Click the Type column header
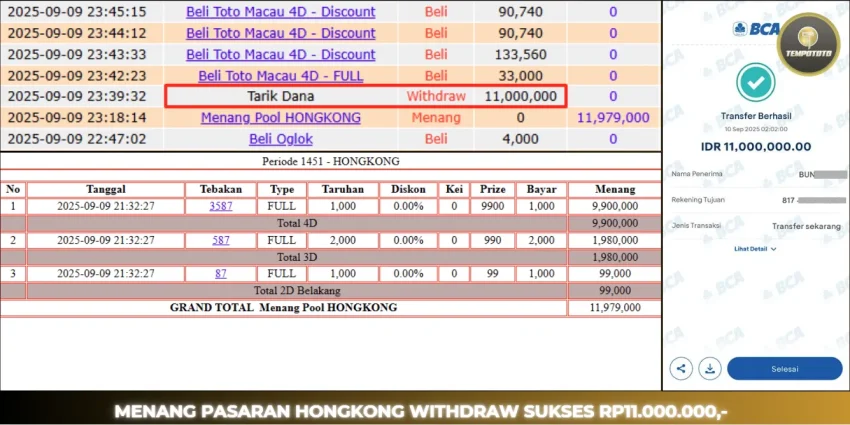Viewport: 850px width, 425px height. pos(281,189)
